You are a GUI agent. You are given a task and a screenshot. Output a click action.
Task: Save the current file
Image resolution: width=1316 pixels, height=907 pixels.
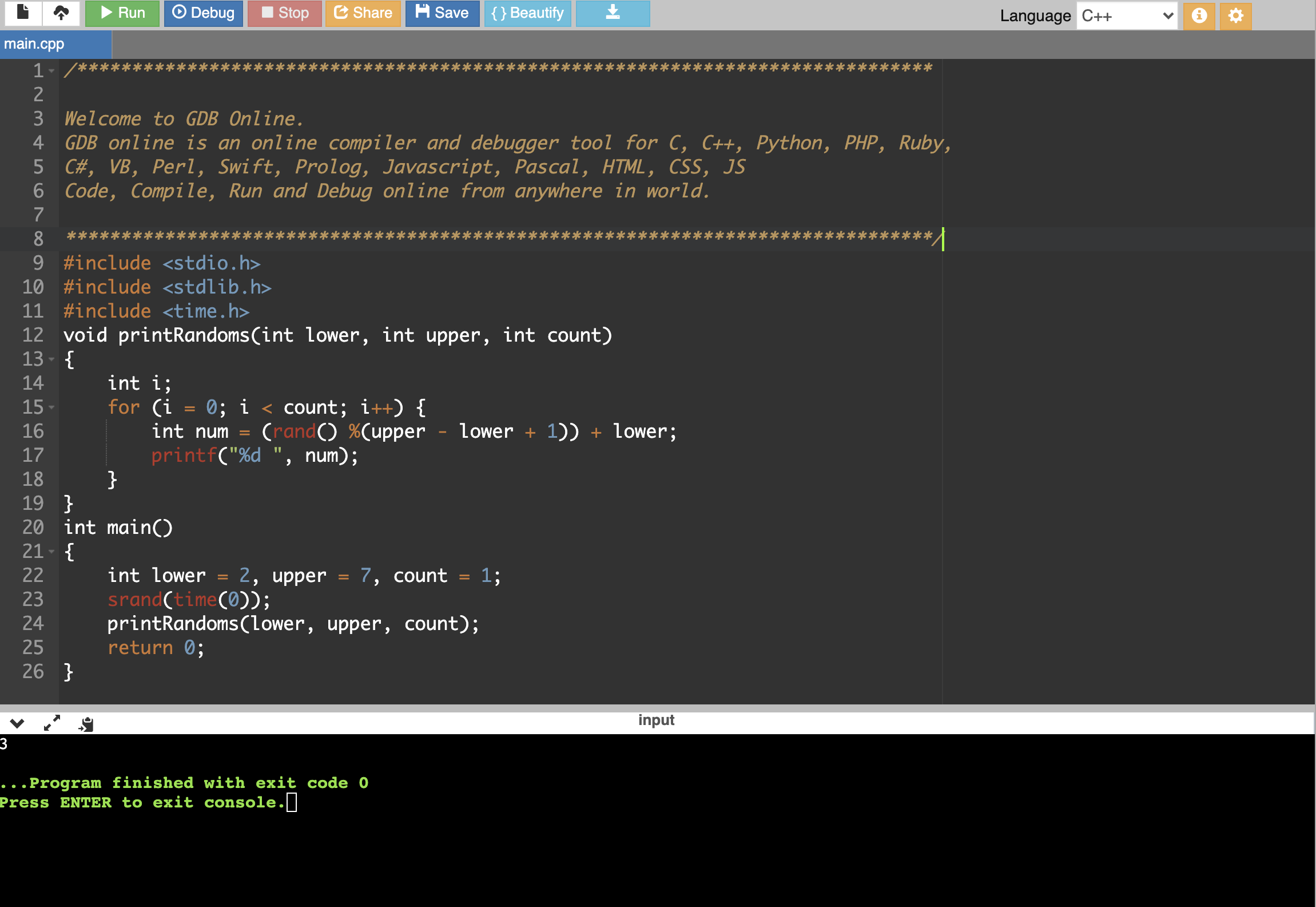coord(442,13)
